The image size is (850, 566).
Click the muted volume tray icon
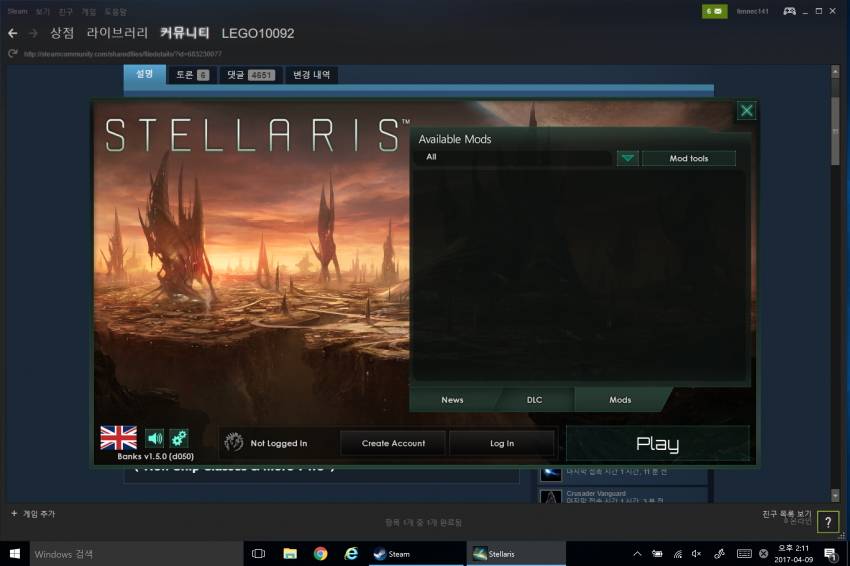point(697,554)
